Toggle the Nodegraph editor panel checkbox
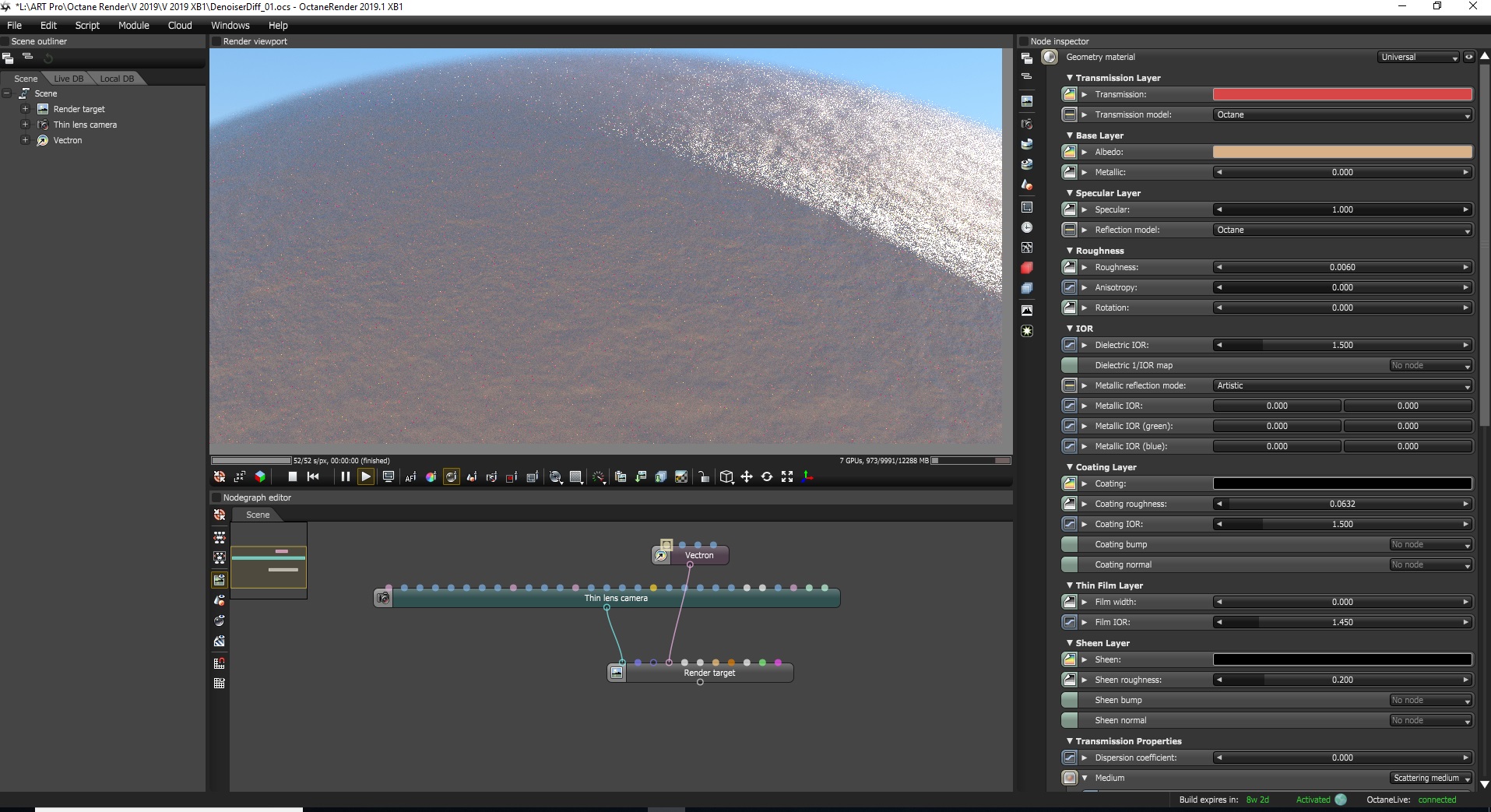The width and height of the screenshot is (1491, 812). [216, 497]
